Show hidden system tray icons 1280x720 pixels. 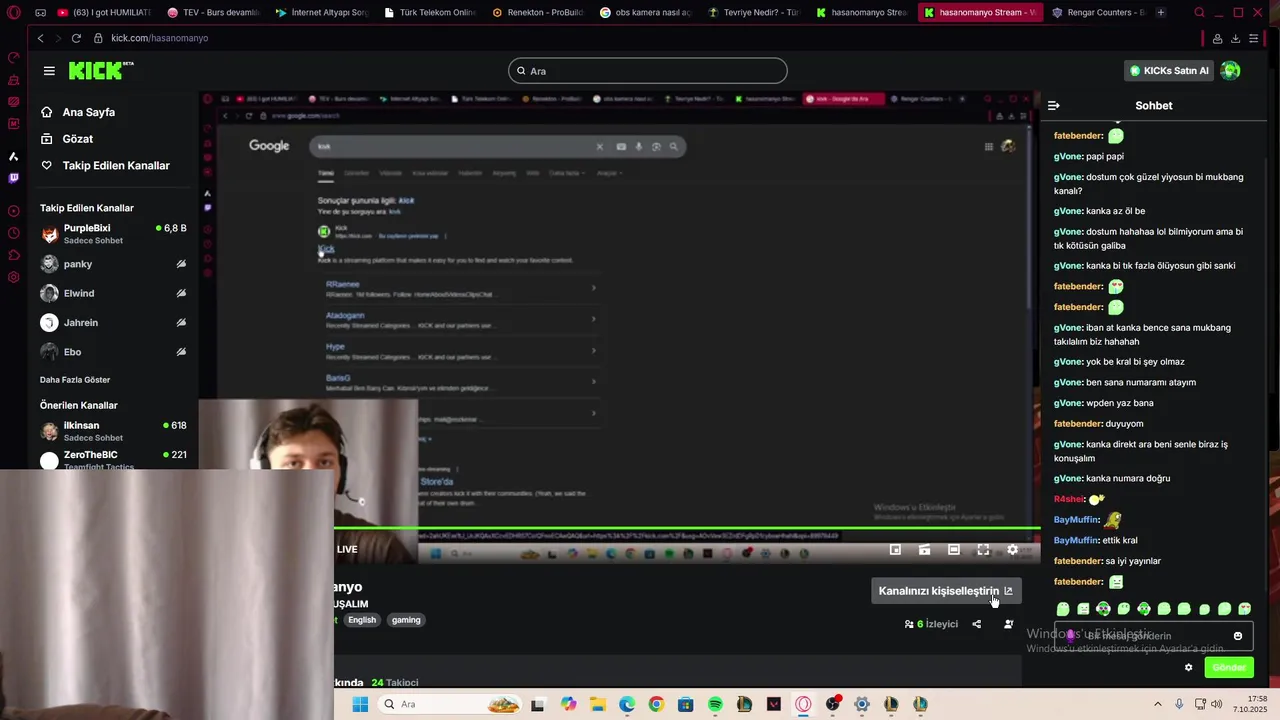point(1158,704)
